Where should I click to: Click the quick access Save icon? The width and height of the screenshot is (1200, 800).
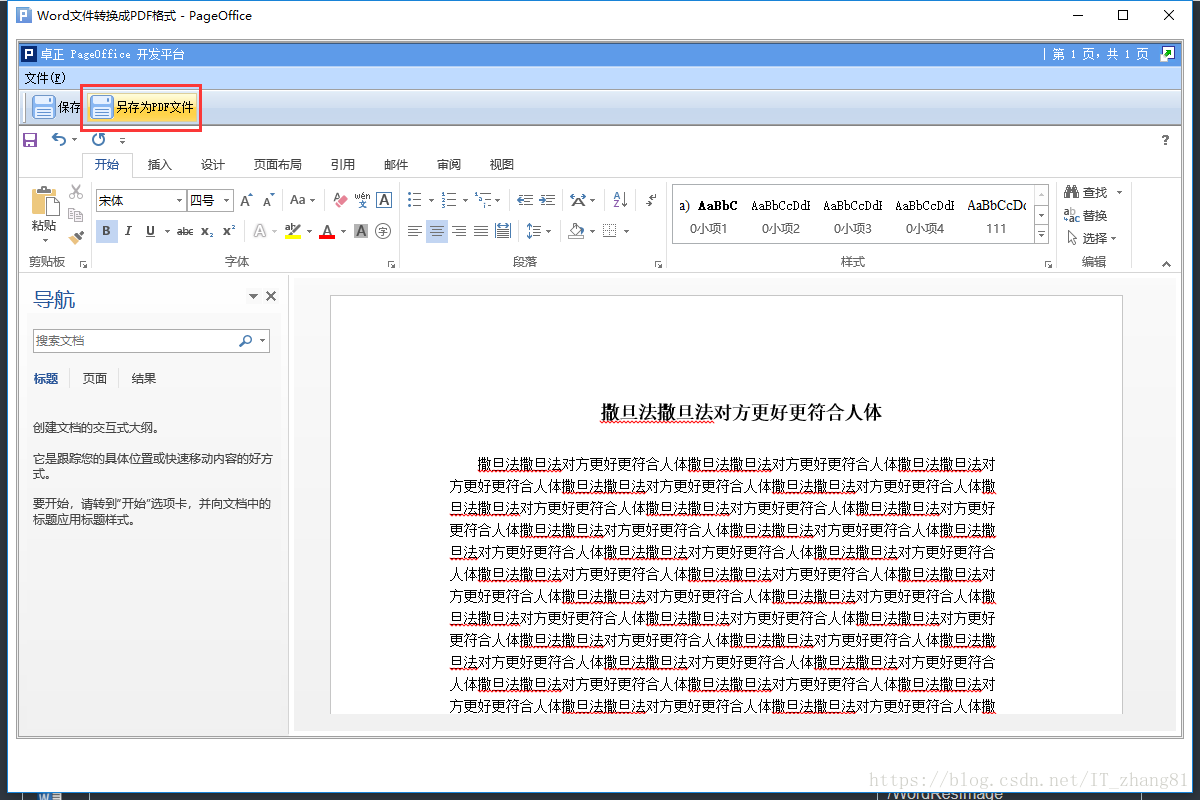[30, 140]
